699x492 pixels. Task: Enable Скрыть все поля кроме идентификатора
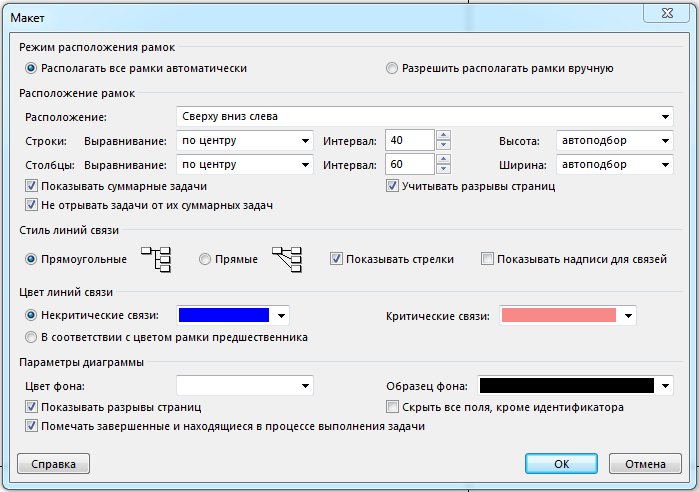coord(392,406)
